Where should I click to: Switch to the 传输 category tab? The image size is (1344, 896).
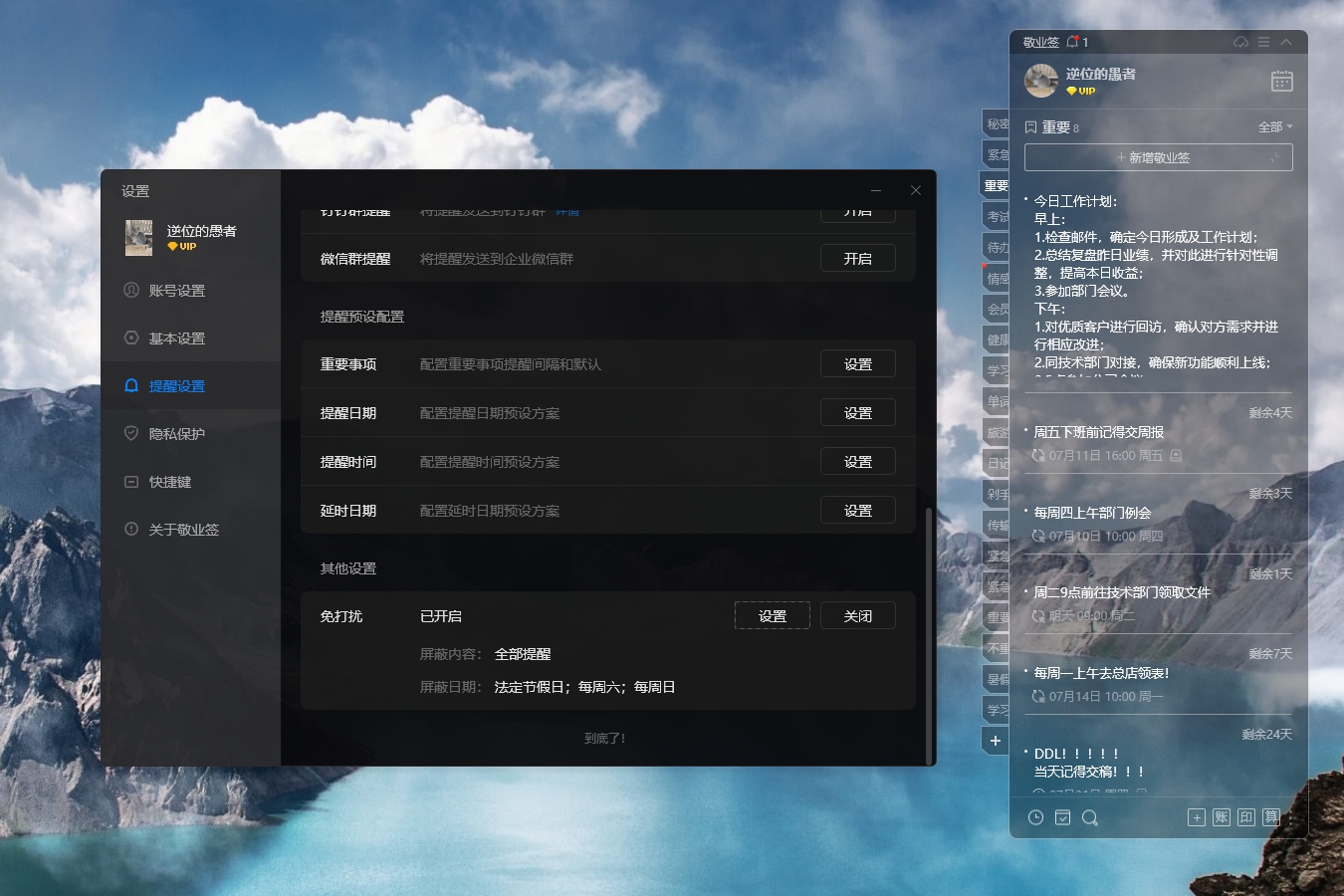(997, 525)
